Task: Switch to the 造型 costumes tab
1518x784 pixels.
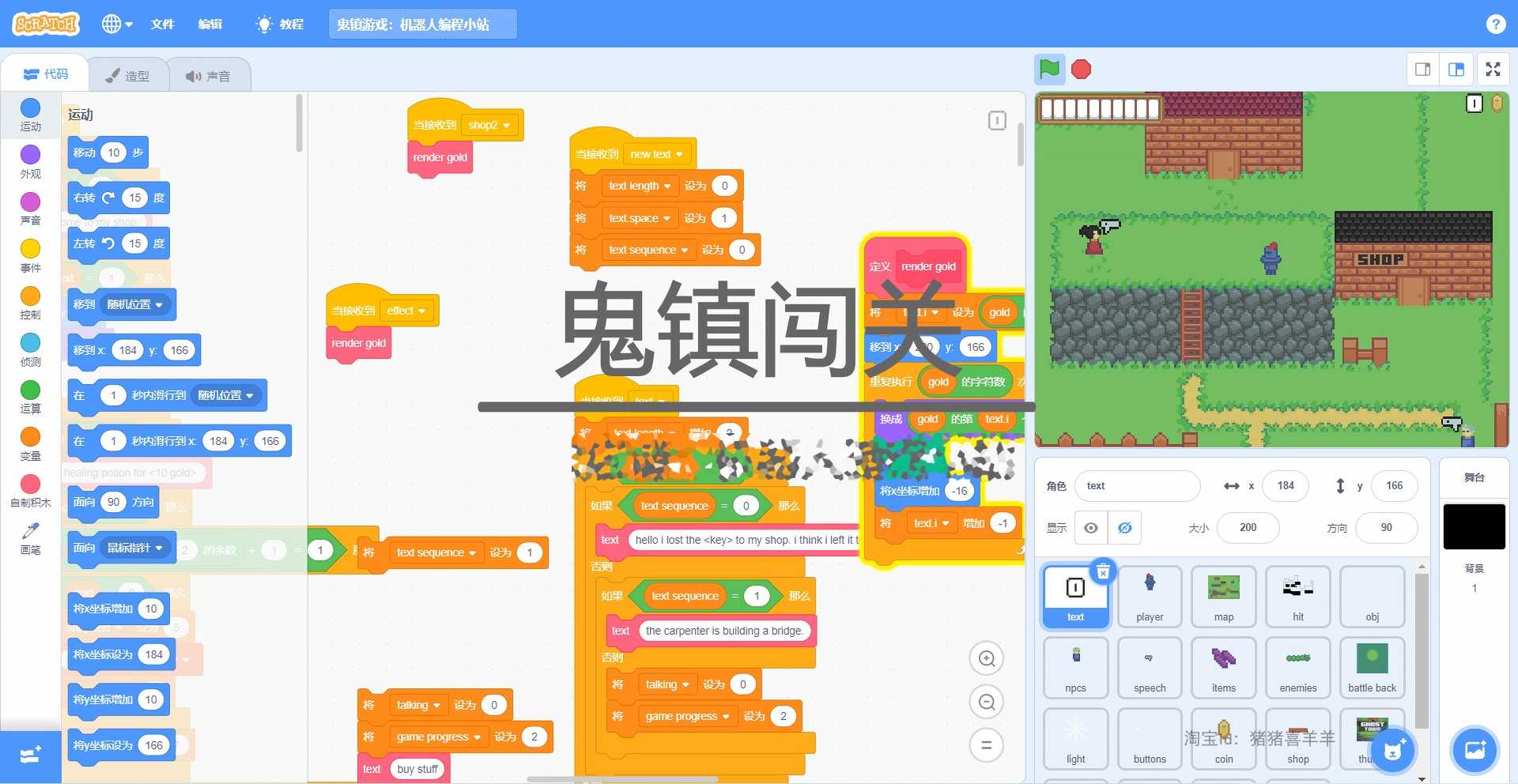Action: [x=128, y=76]
